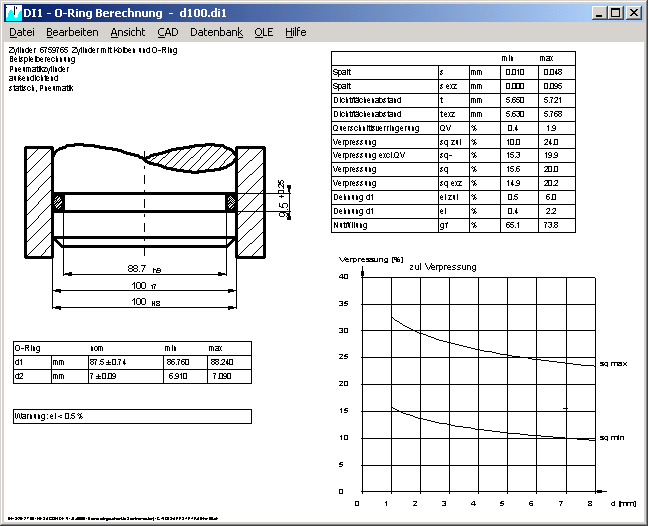
Task: Maximize the DI1 window
Action: pyautogui.click(x=614, y=13)
